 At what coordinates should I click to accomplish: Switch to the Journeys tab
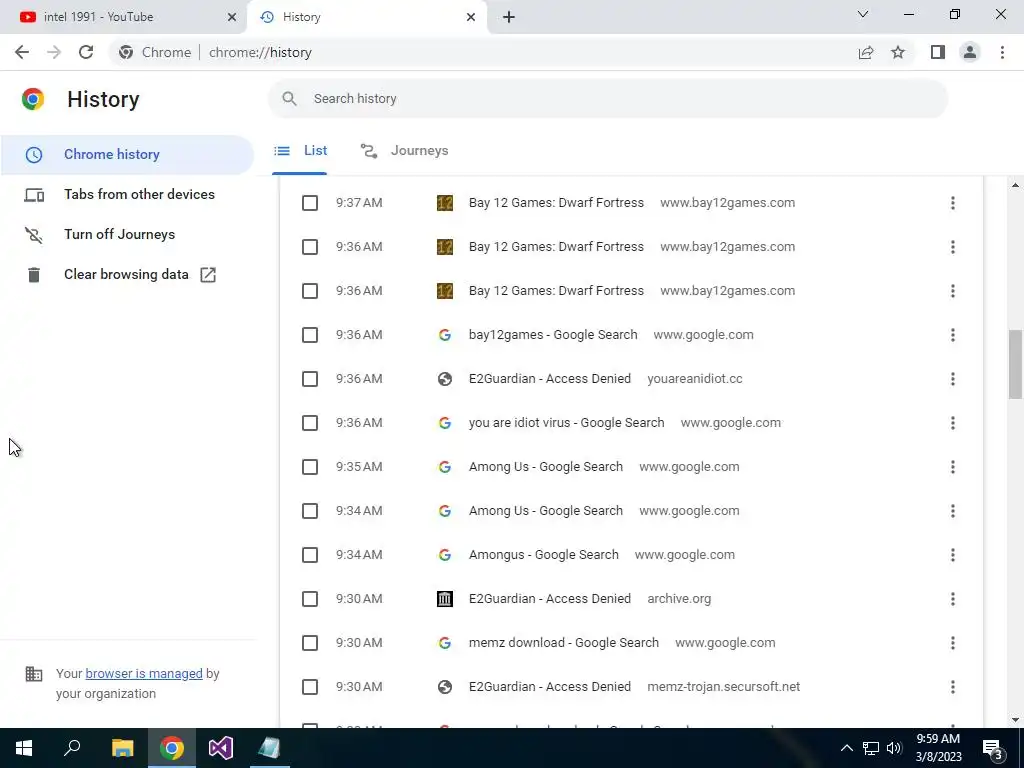[x=404, y=151]
